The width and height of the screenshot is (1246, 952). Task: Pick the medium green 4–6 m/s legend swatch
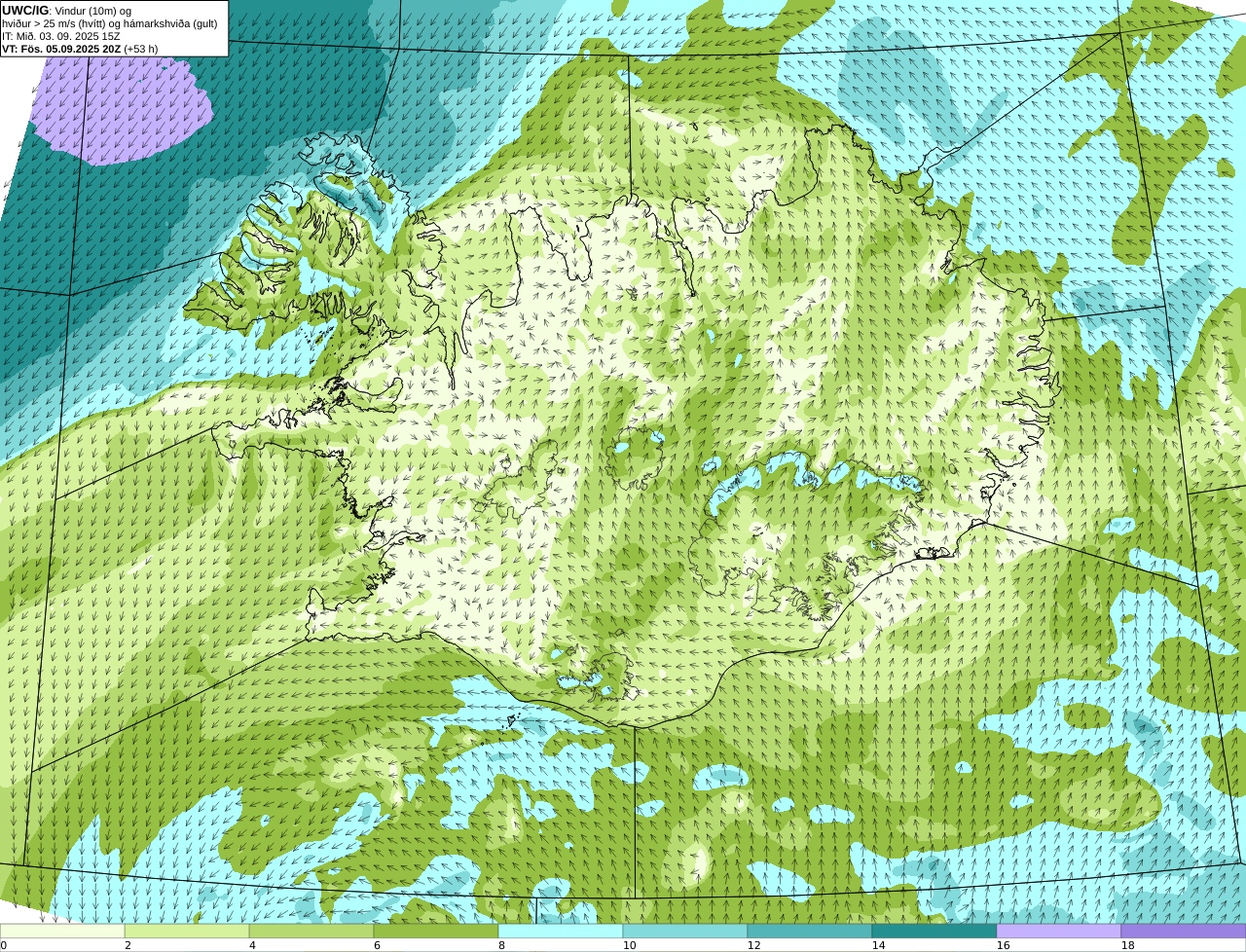point(311,931)
